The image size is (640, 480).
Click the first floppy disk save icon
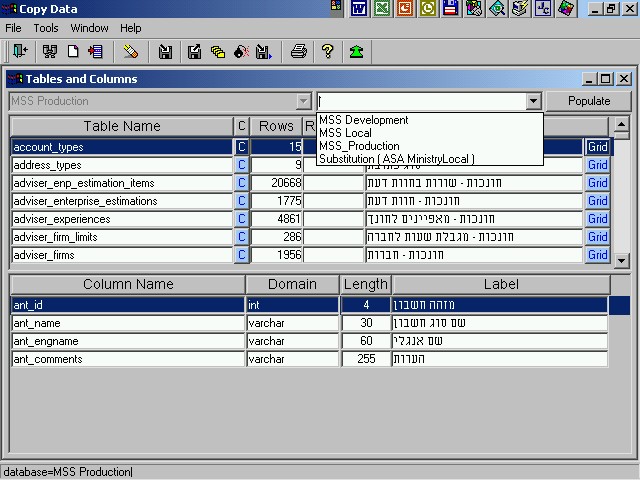[x=165, y=51]
